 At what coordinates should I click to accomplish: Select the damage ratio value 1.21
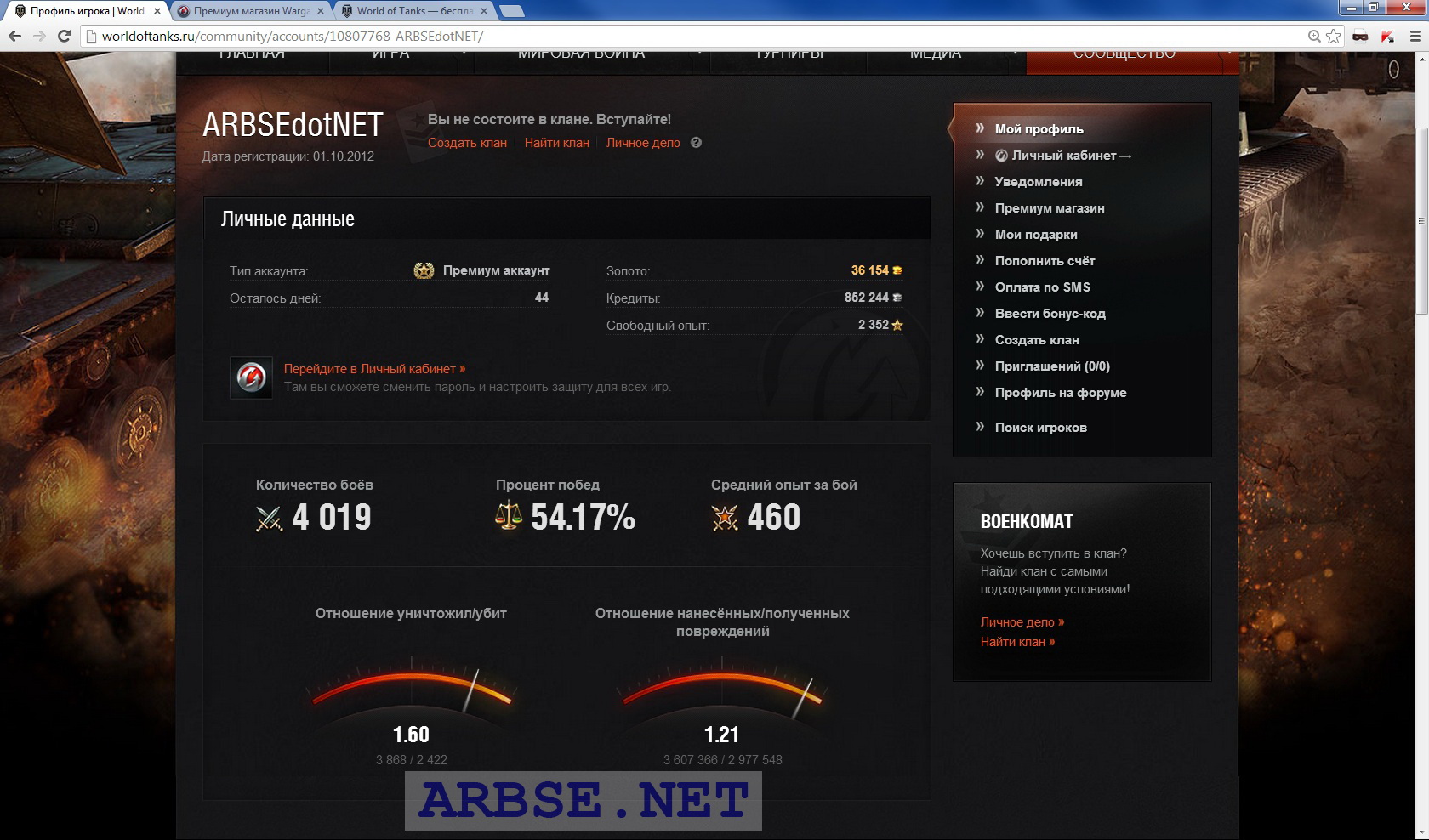pyautogui.click(x=721, y=735)
